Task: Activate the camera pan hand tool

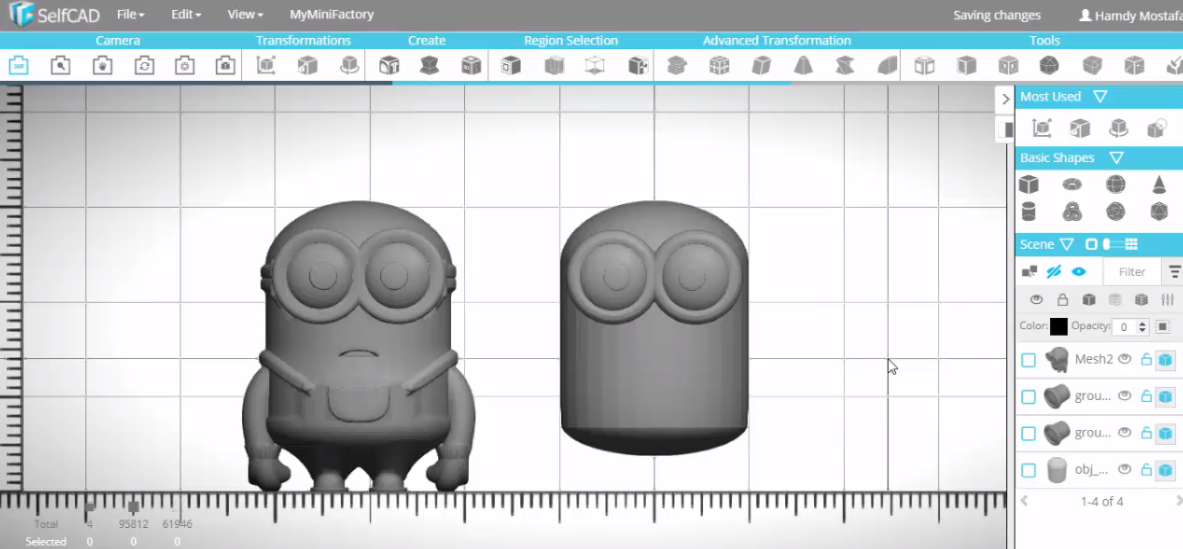Action: tap(103, 66)
